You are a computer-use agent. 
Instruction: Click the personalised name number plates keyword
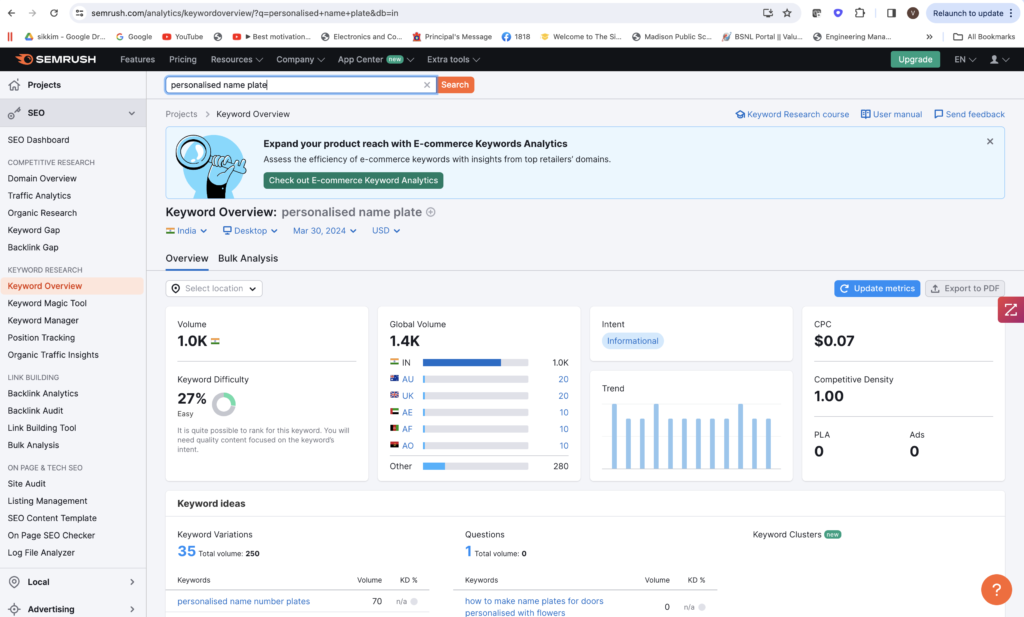[244, 601]
